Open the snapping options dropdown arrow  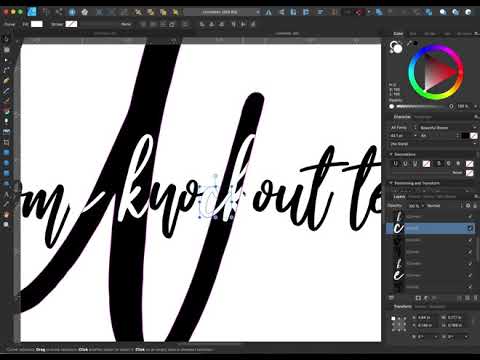click(369, 12)
